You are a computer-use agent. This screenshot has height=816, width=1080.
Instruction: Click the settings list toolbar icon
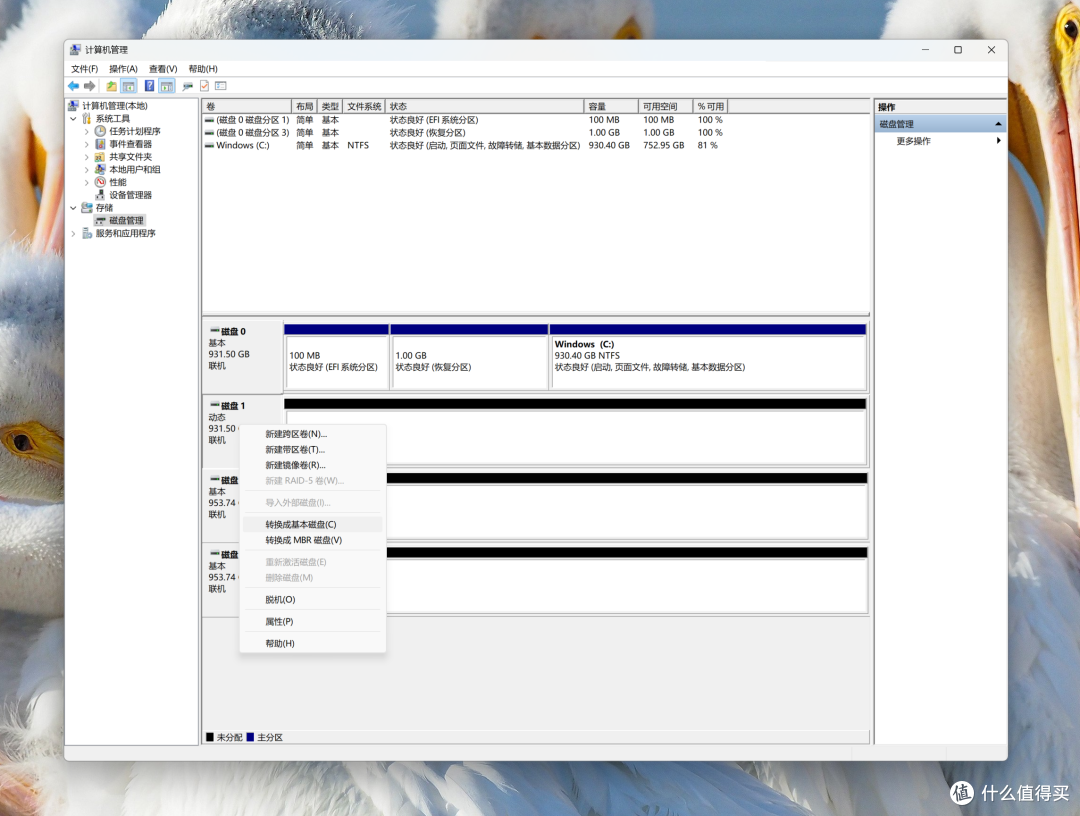[x=221, y=86]
